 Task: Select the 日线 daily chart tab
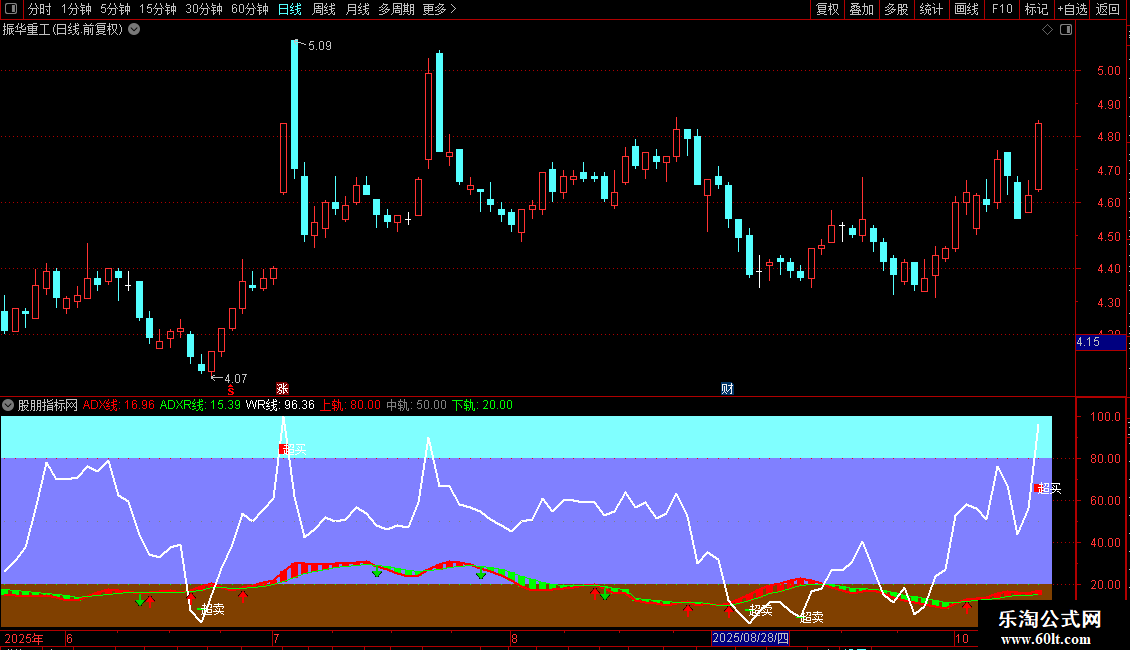tap(290, 9)
